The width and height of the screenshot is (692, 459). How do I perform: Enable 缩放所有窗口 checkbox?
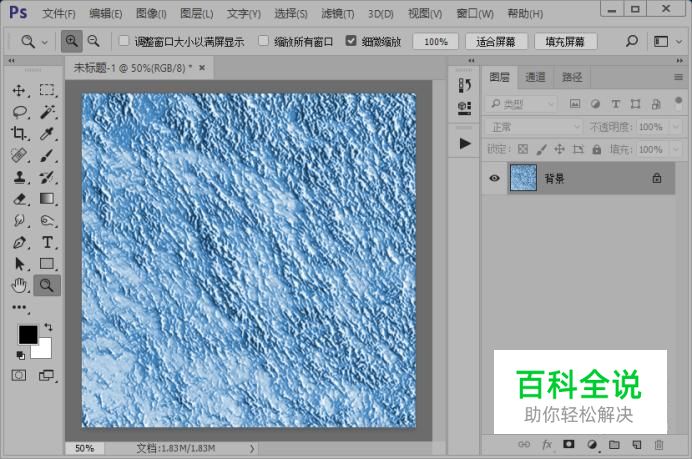coord(263,41)
